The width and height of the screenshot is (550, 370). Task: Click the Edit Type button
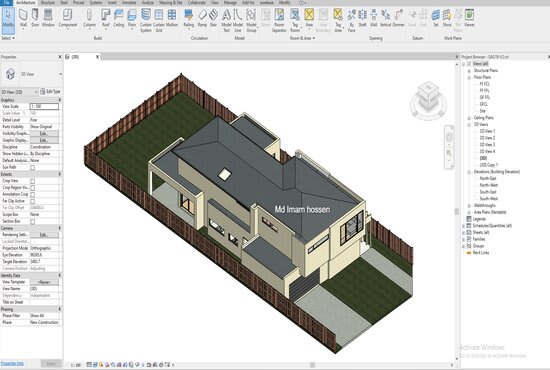pos(50,92)
